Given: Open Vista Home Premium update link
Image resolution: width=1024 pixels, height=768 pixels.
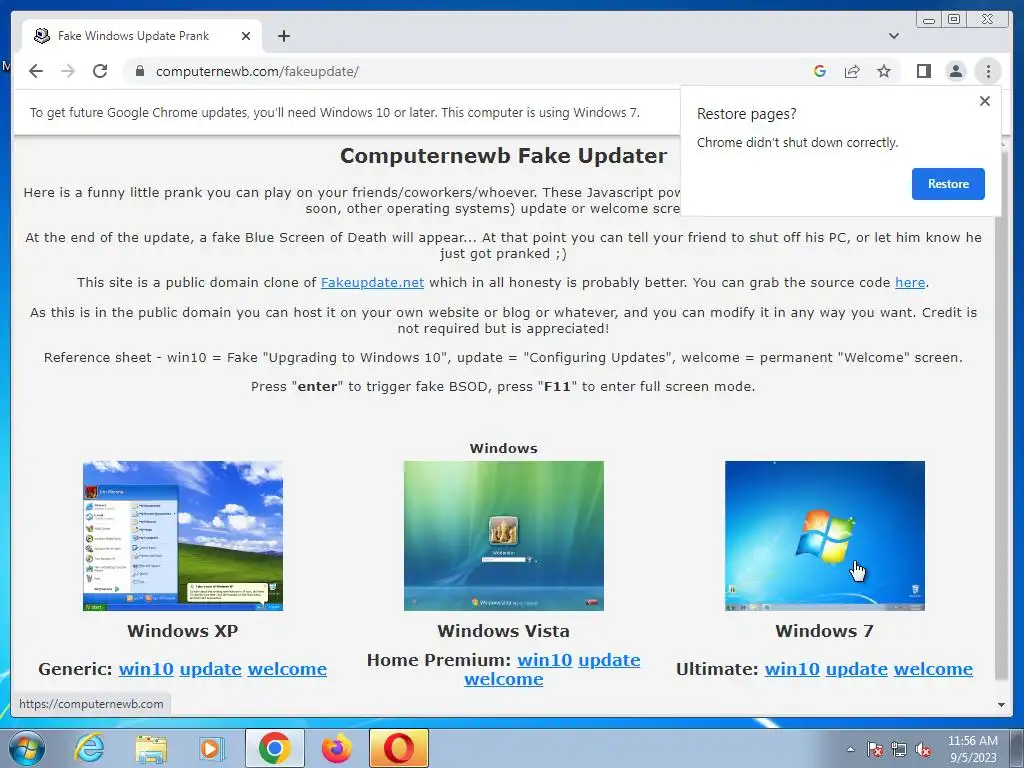Looking at the screenshot, I should [x=609, y=660].
